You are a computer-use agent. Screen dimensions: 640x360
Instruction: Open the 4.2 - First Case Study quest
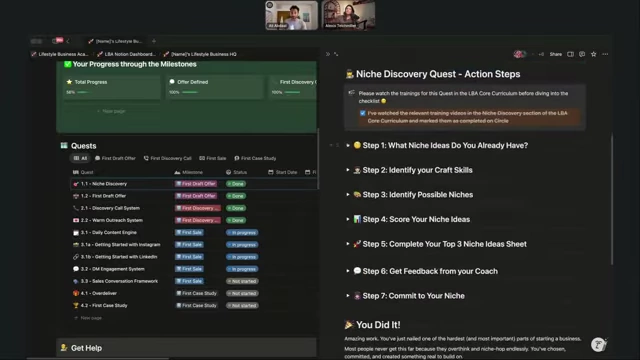point(104,305)
